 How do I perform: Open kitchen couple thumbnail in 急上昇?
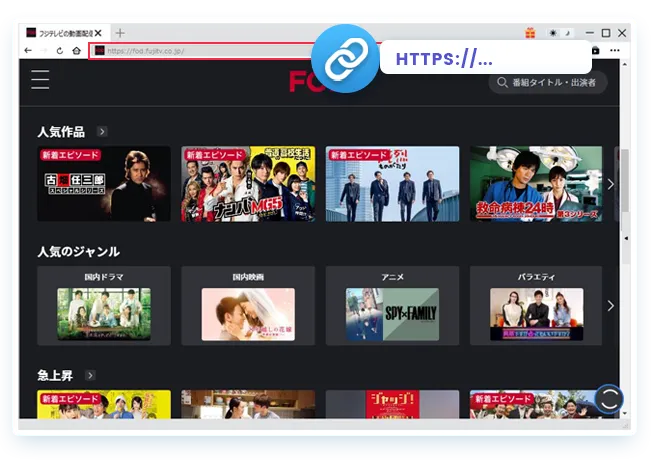coord(248,405)
